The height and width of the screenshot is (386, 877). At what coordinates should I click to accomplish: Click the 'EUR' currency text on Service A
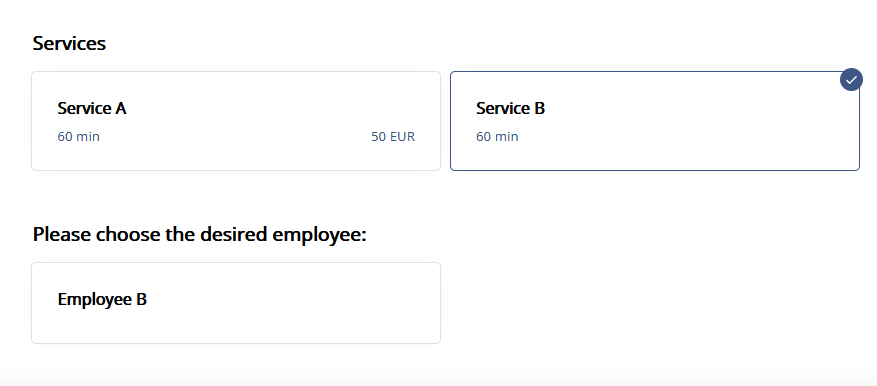(403, 136)
